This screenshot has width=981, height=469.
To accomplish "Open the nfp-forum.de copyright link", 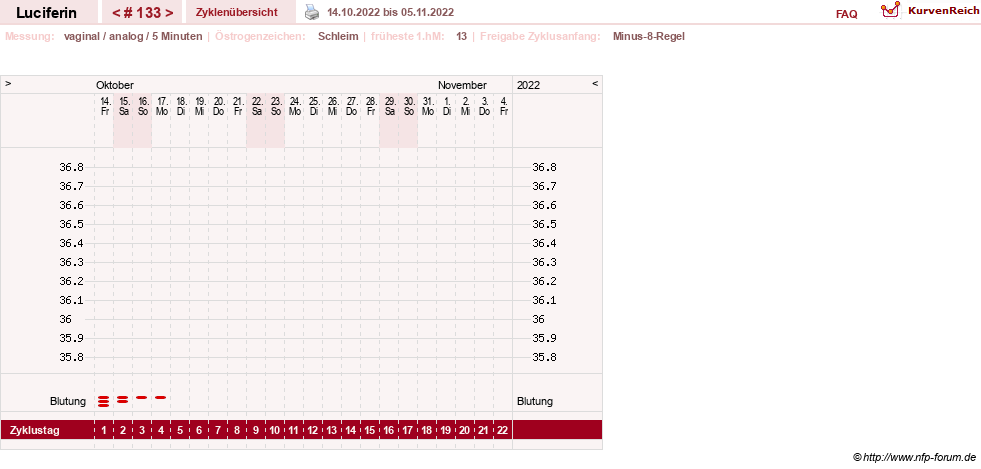I will coord(915,458).
